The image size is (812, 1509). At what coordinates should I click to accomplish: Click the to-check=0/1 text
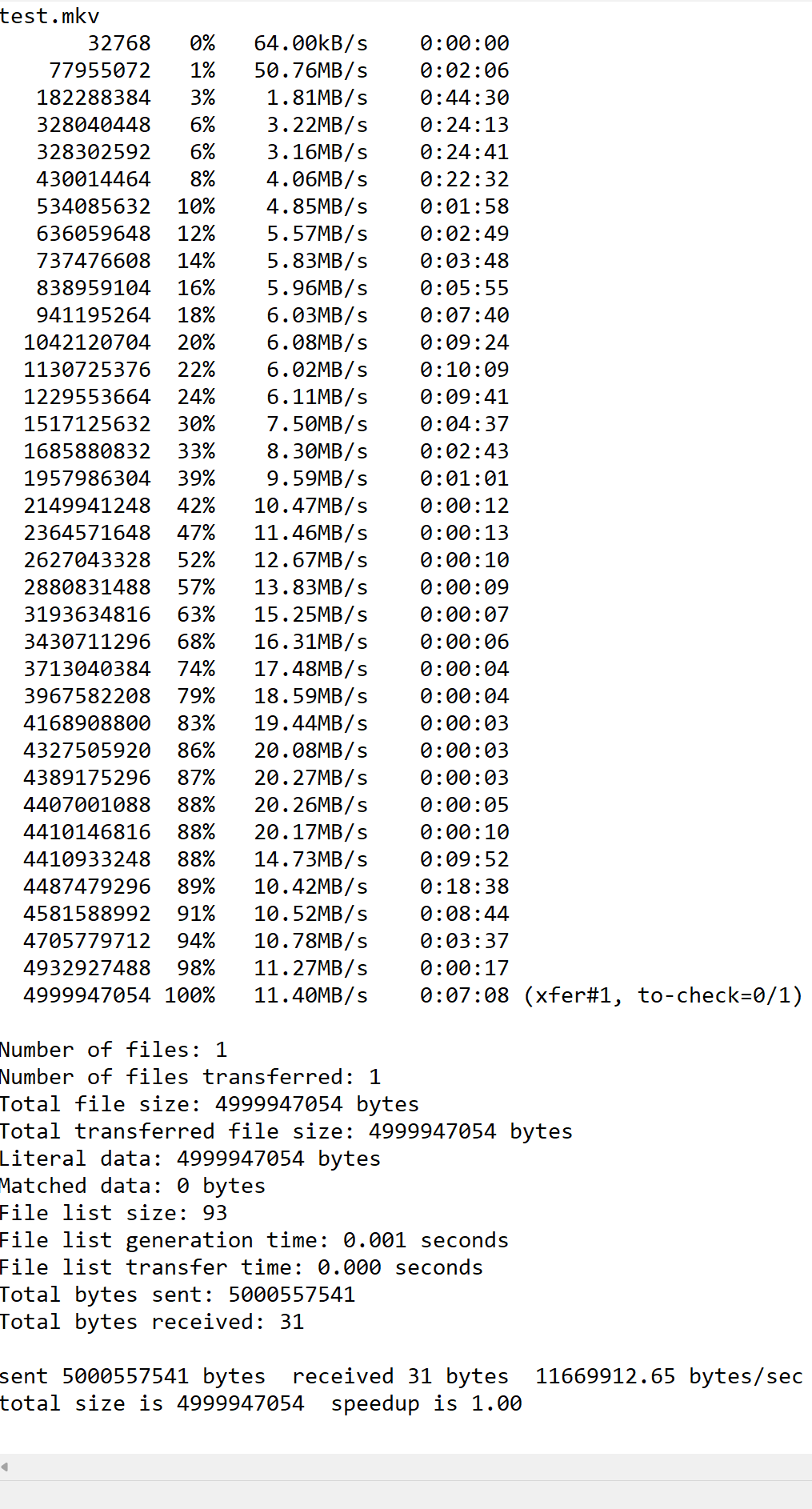click(718, 995)
